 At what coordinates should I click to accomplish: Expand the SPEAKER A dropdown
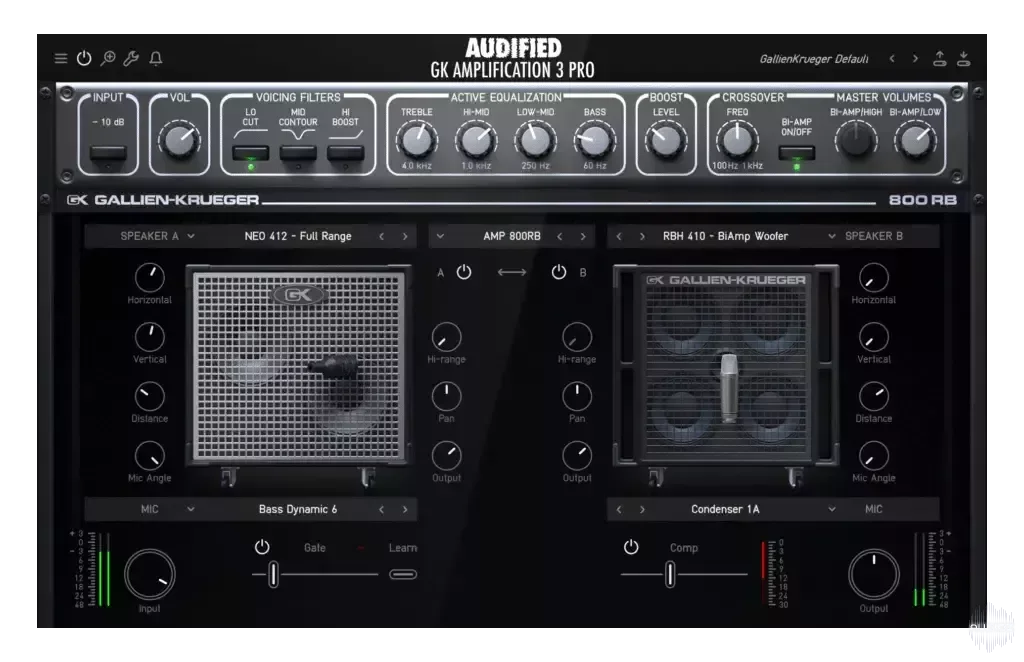click(x=191, y=236)
